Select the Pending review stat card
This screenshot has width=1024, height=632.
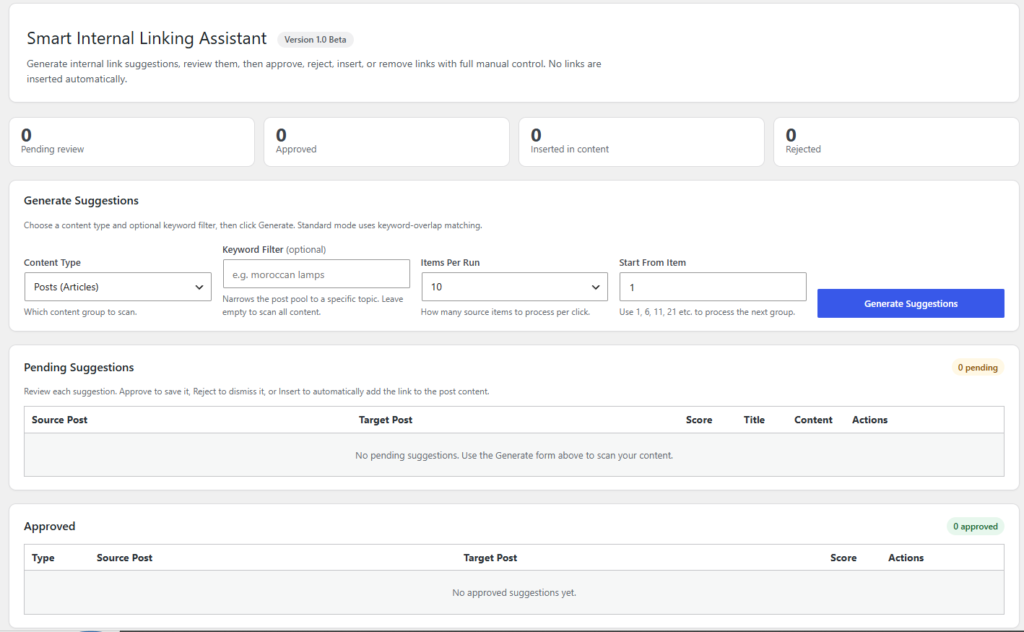(x=131, y=142)
